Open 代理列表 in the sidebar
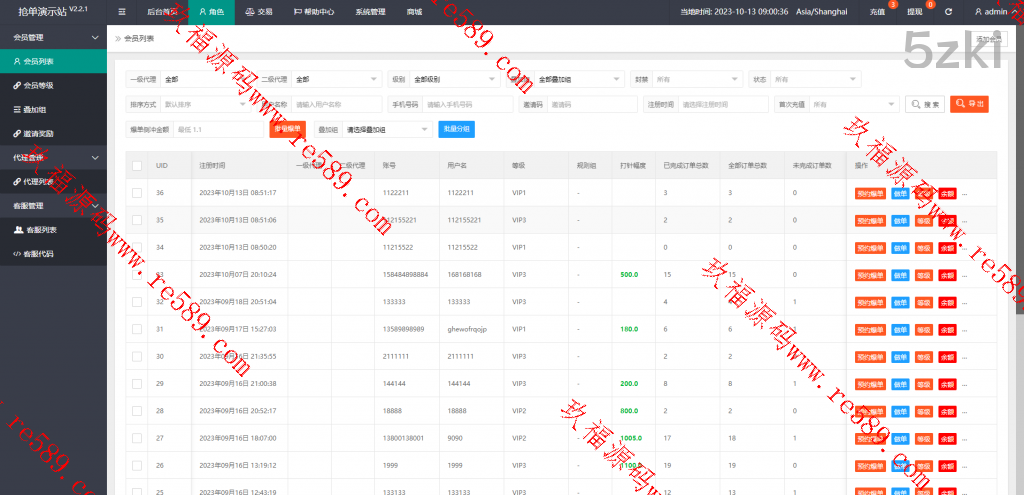 click(x=39, y=182)
